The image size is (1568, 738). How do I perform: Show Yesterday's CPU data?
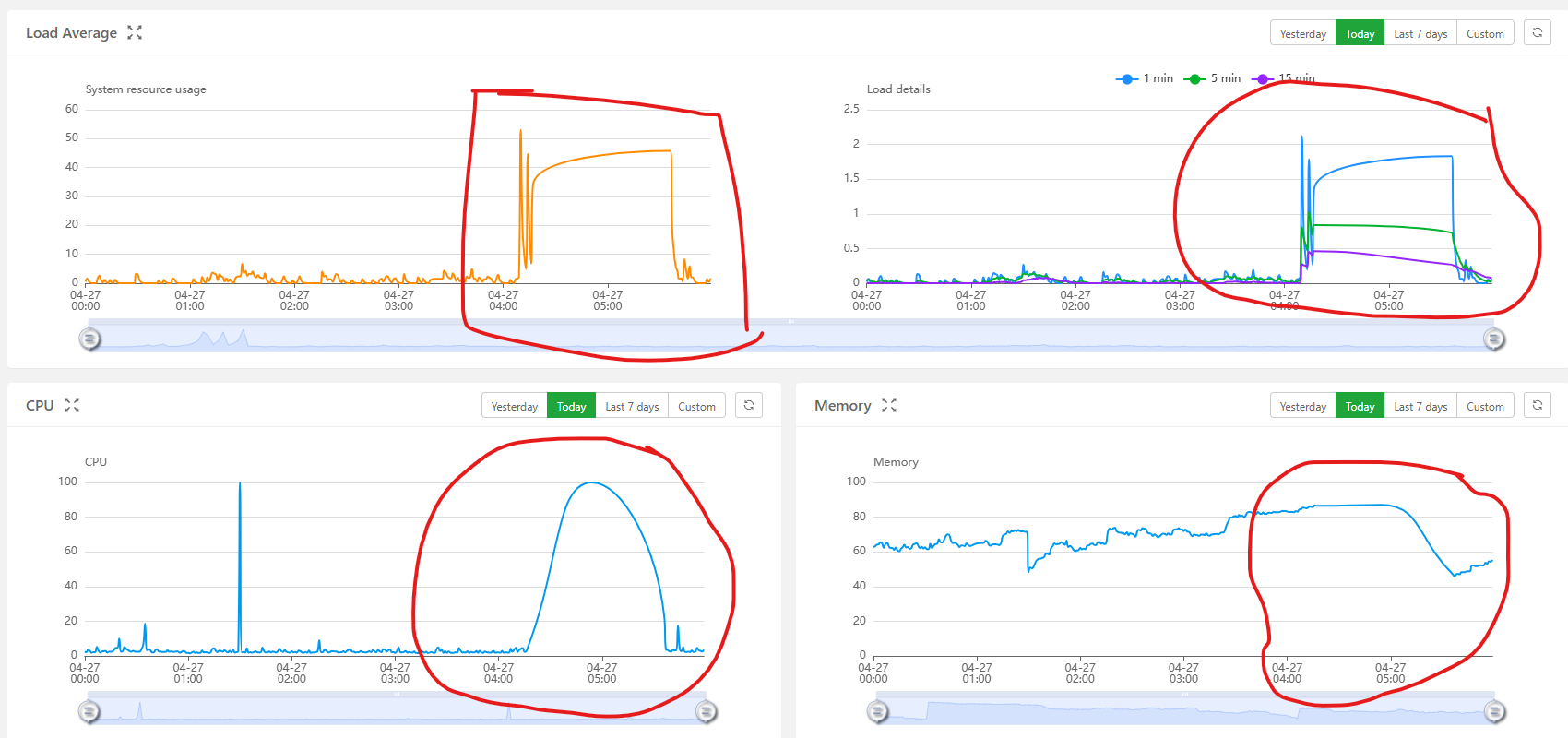[x=515, y=406]
